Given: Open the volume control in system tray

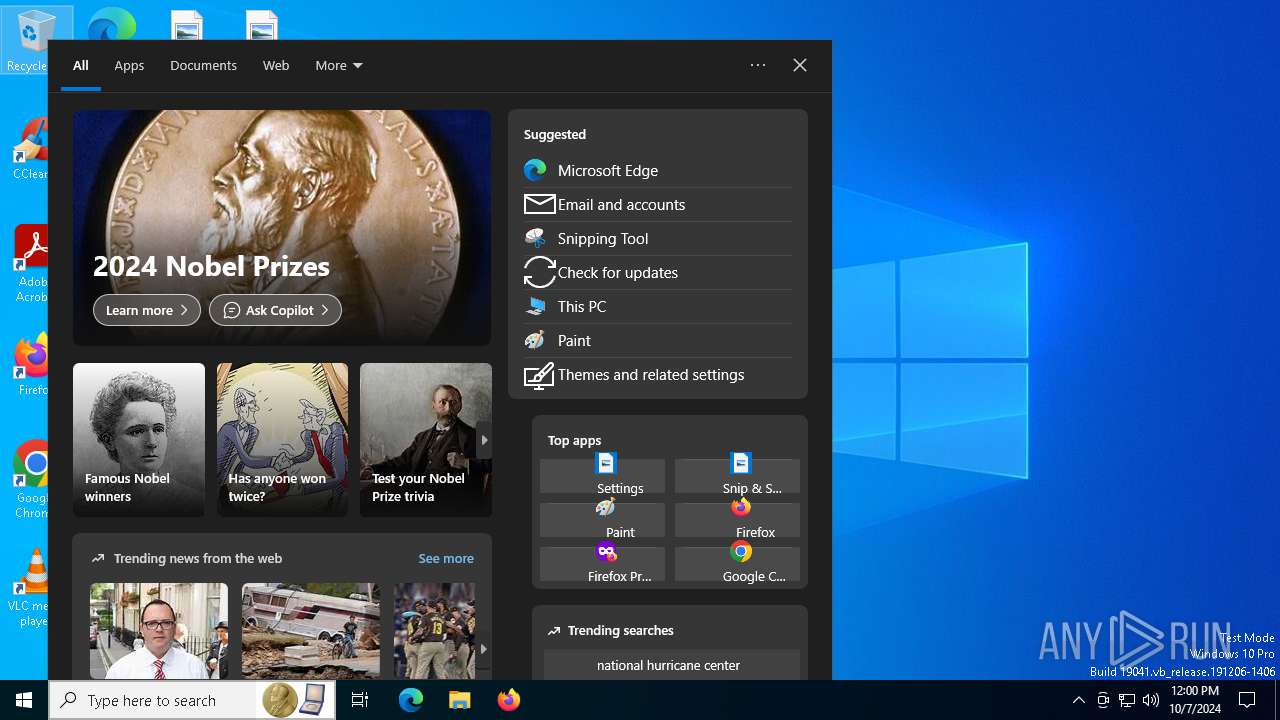Looking at the screenshot, I should click(1151, 700).
